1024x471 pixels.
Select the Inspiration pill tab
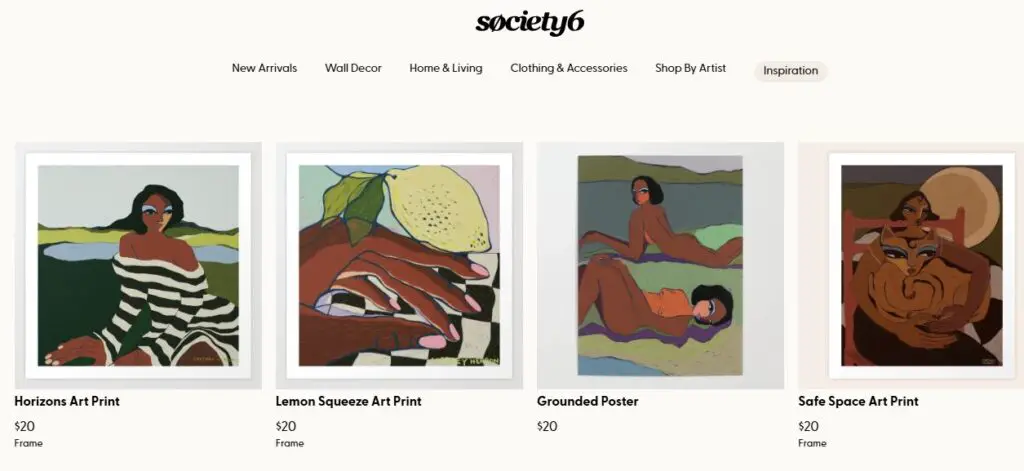[x=791, y=71]
